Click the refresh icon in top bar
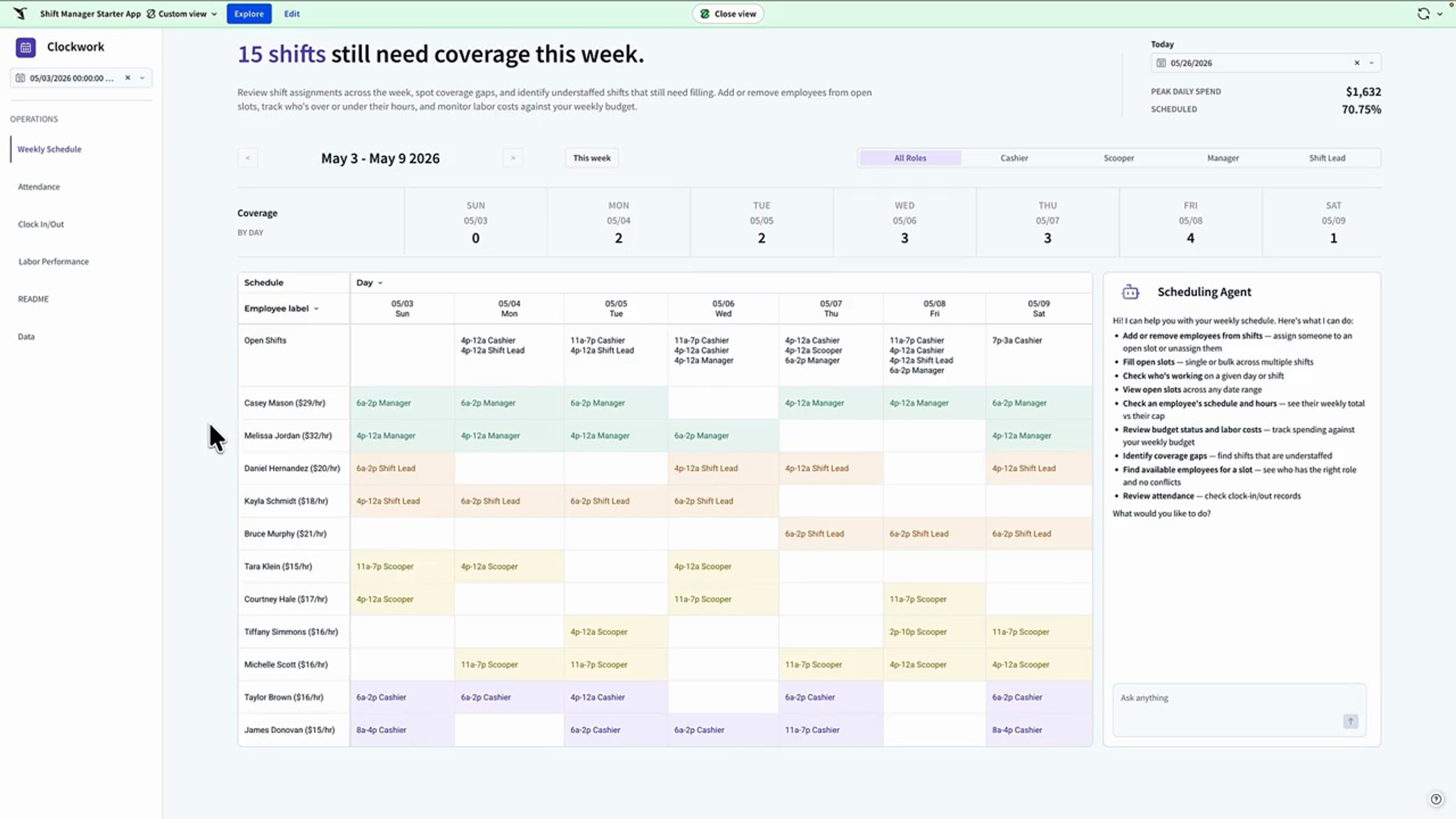The width and height of the screenshot is (1456, 819). [x=1423, y=14]
